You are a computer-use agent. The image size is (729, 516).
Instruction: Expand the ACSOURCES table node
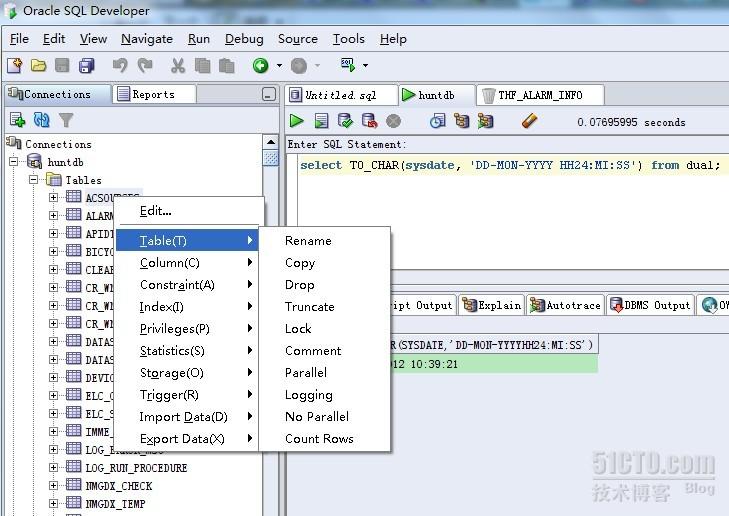(x=53, y=198)
